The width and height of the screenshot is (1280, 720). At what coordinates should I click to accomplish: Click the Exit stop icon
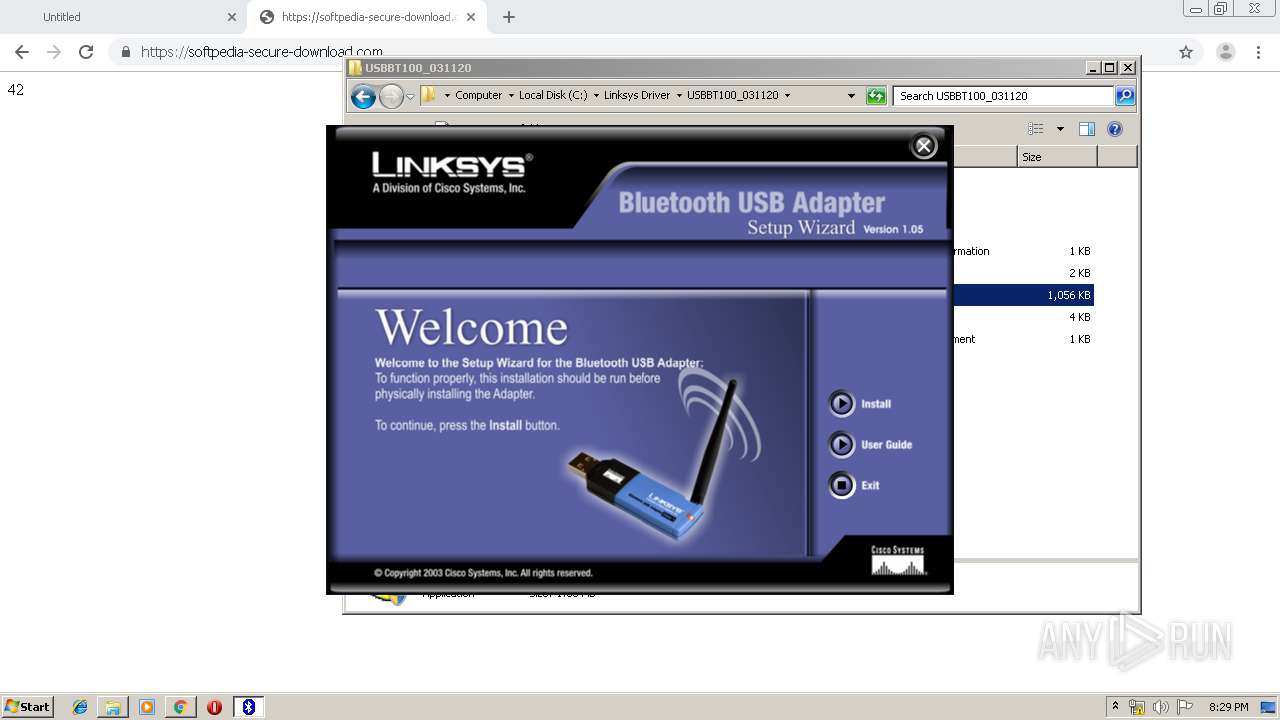(842, 485)
